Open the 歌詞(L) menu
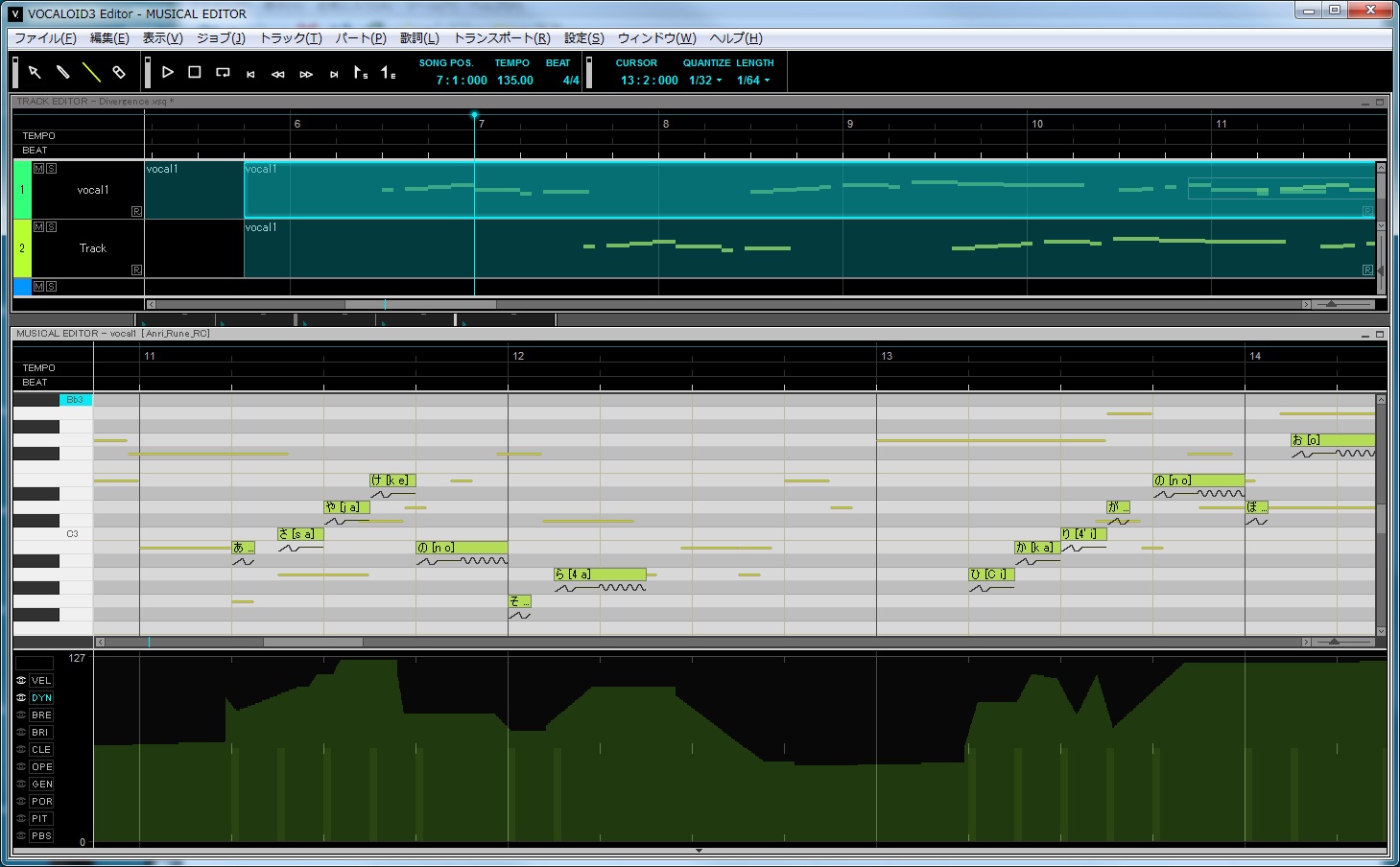Screen dimensions: 1400x867 (x=419, y=38)
